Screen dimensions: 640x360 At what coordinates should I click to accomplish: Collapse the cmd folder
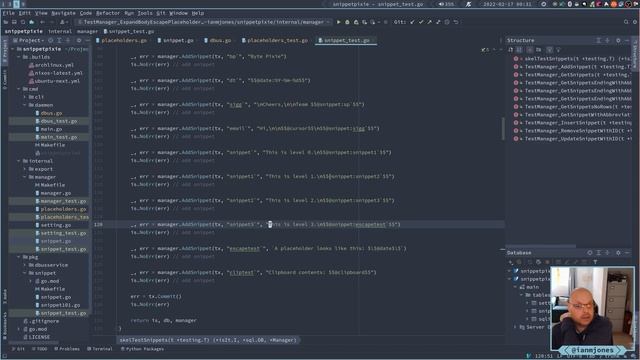pos(19,89)
